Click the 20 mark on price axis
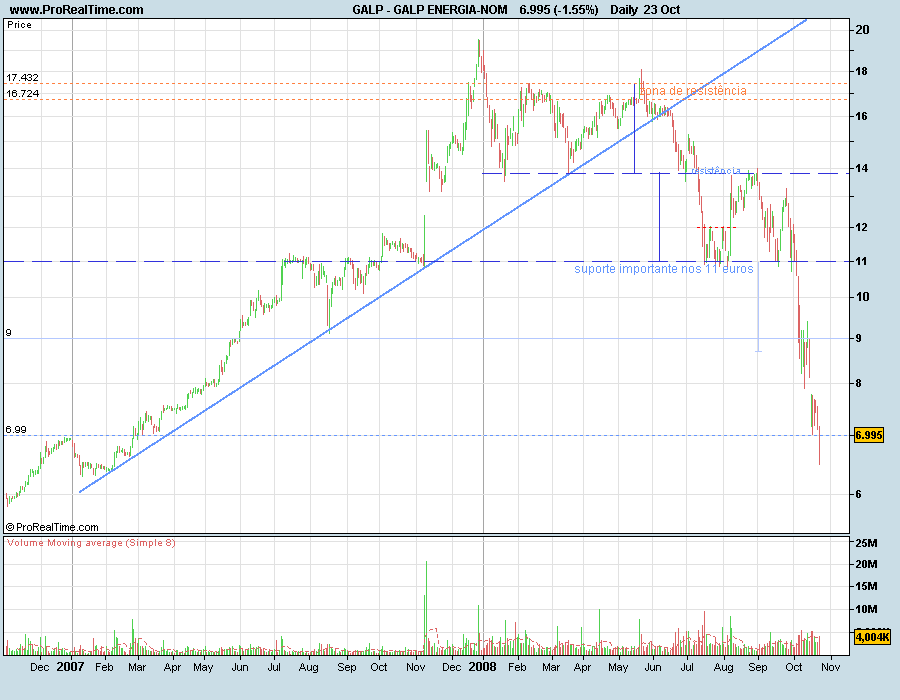The width and height of the screenshot is (900, 700). [862, 30]
